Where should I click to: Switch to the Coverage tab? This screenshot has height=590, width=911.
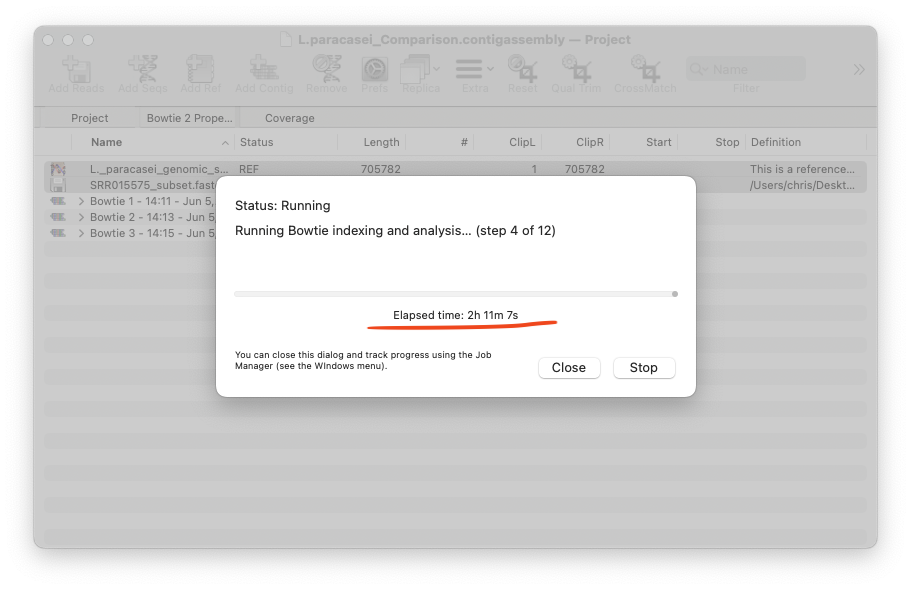tap(289, 118)
